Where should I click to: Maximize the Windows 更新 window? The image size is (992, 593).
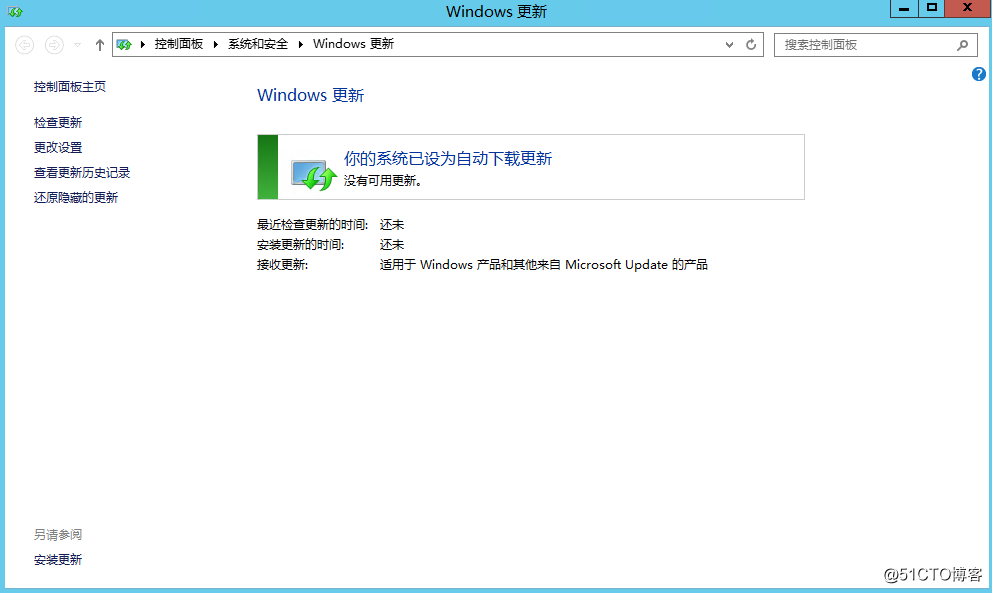pyautogui.click(x=931, y=8)
